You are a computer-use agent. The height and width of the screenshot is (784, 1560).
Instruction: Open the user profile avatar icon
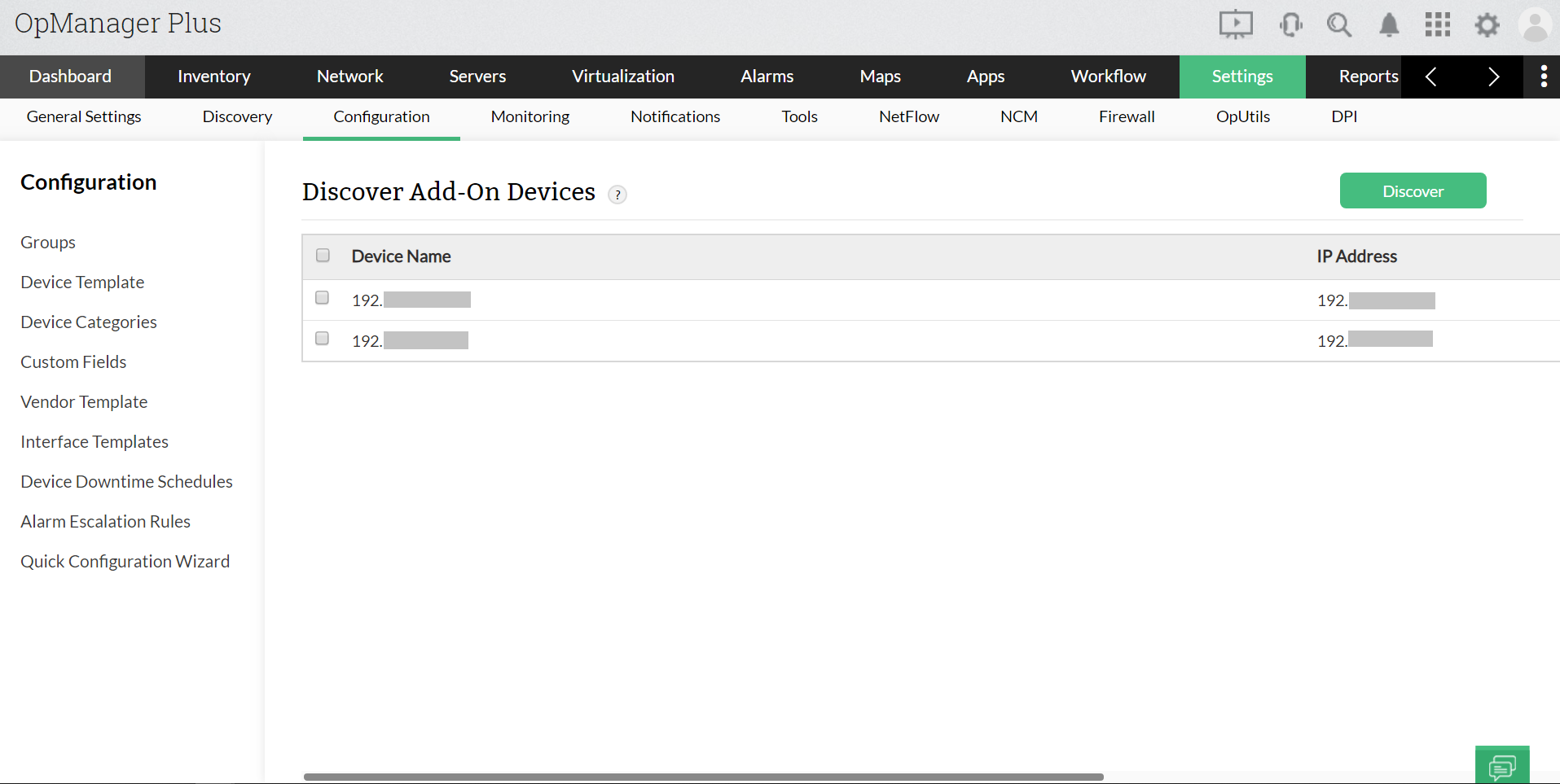tap(1535, 25)
